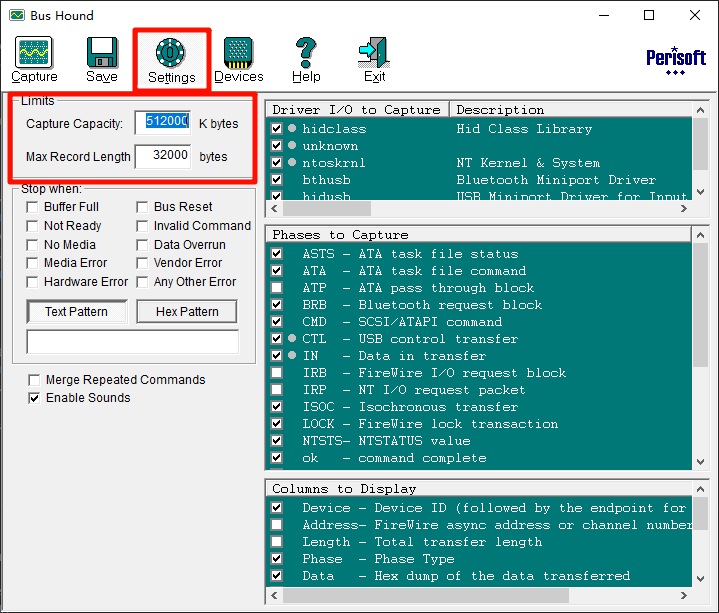
Task: Check IRP NT I/O request packet
Action: 277,389
